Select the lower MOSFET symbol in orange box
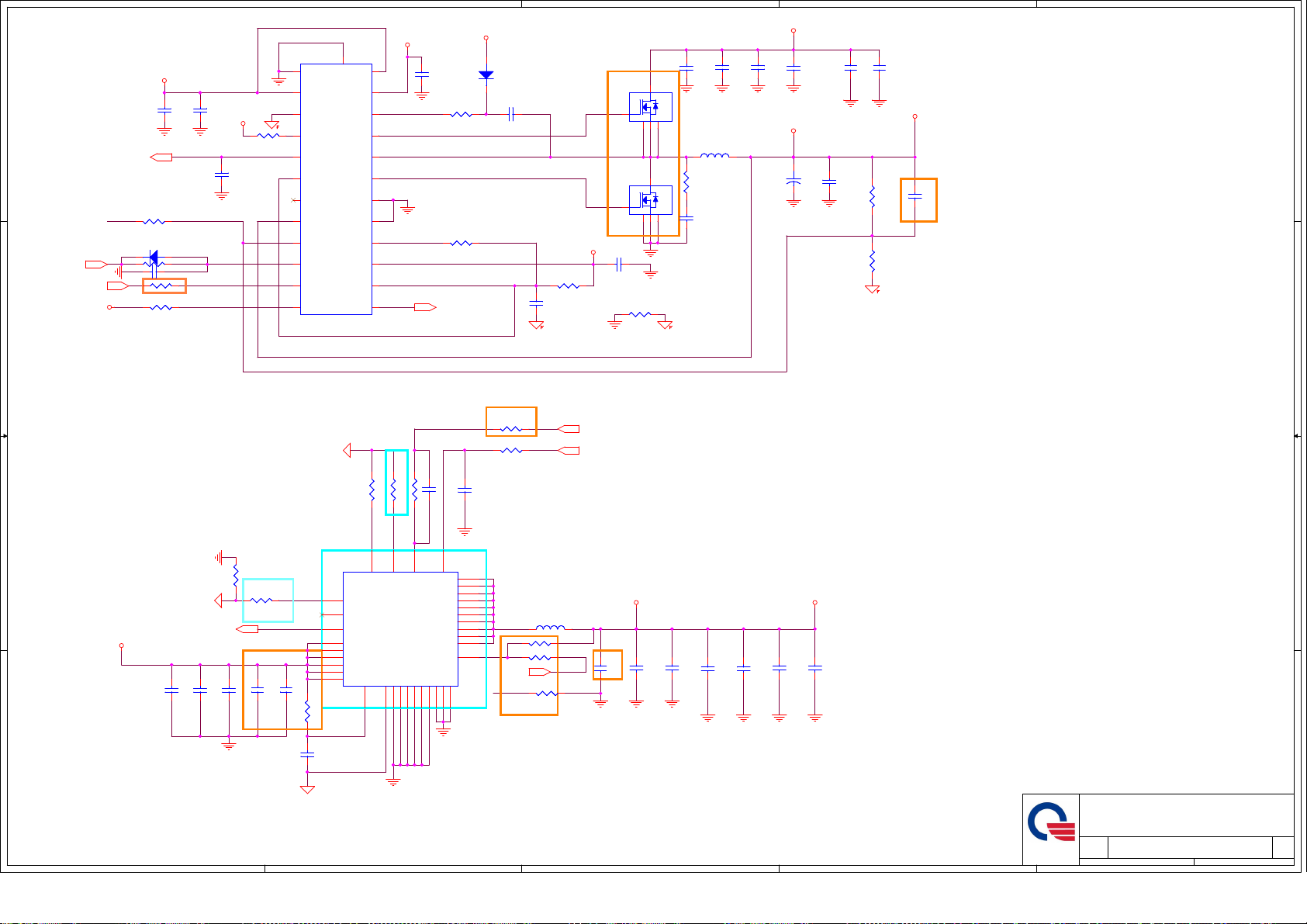The image size is (1307, 924). pyautogui.click(x=650, y=200)
